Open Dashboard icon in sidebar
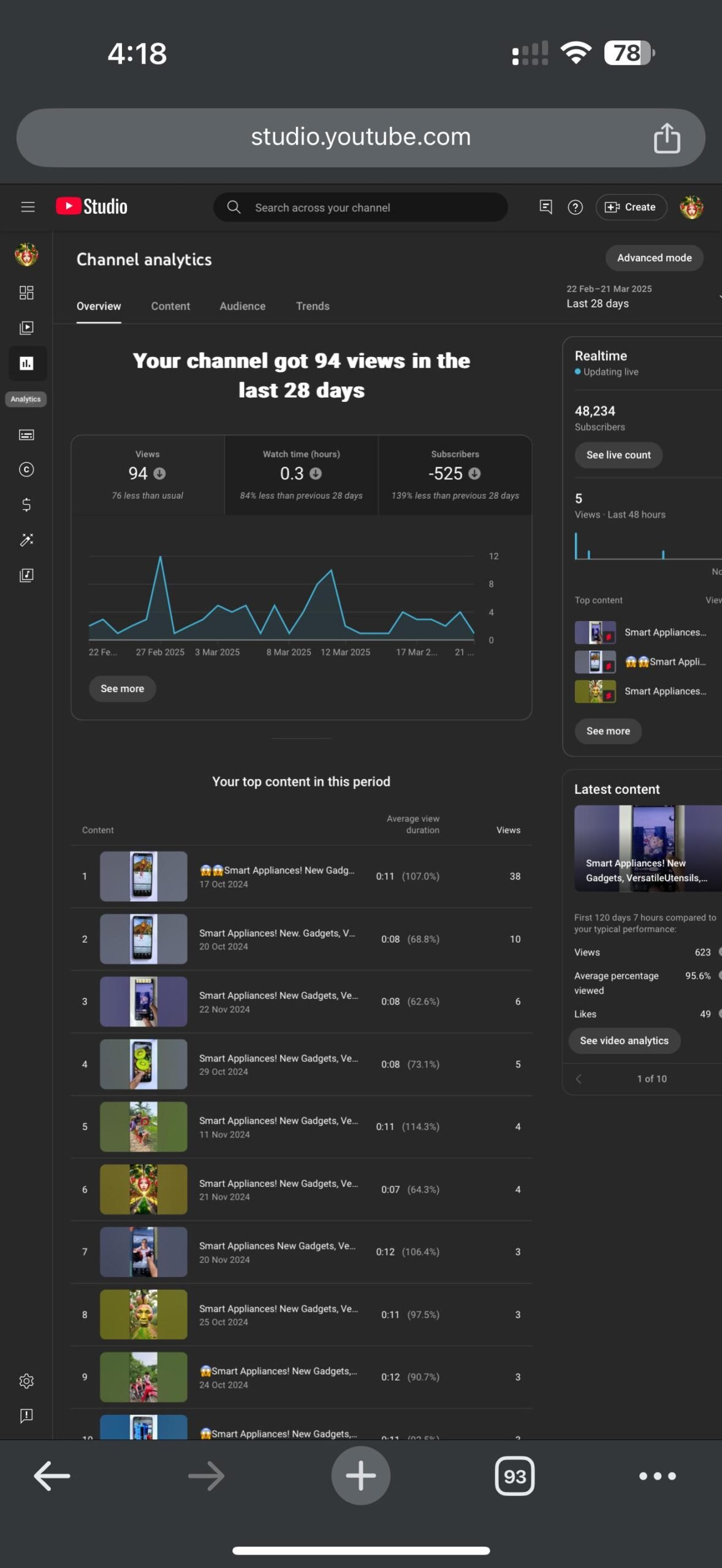The image size is (722, 1568). click(x=26, y=292)
